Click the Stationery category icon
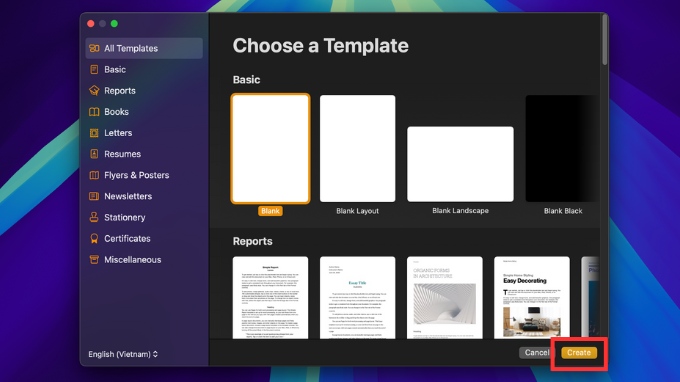Image resolution: width=680 pixels, height=382 pixels. point(94,217)
